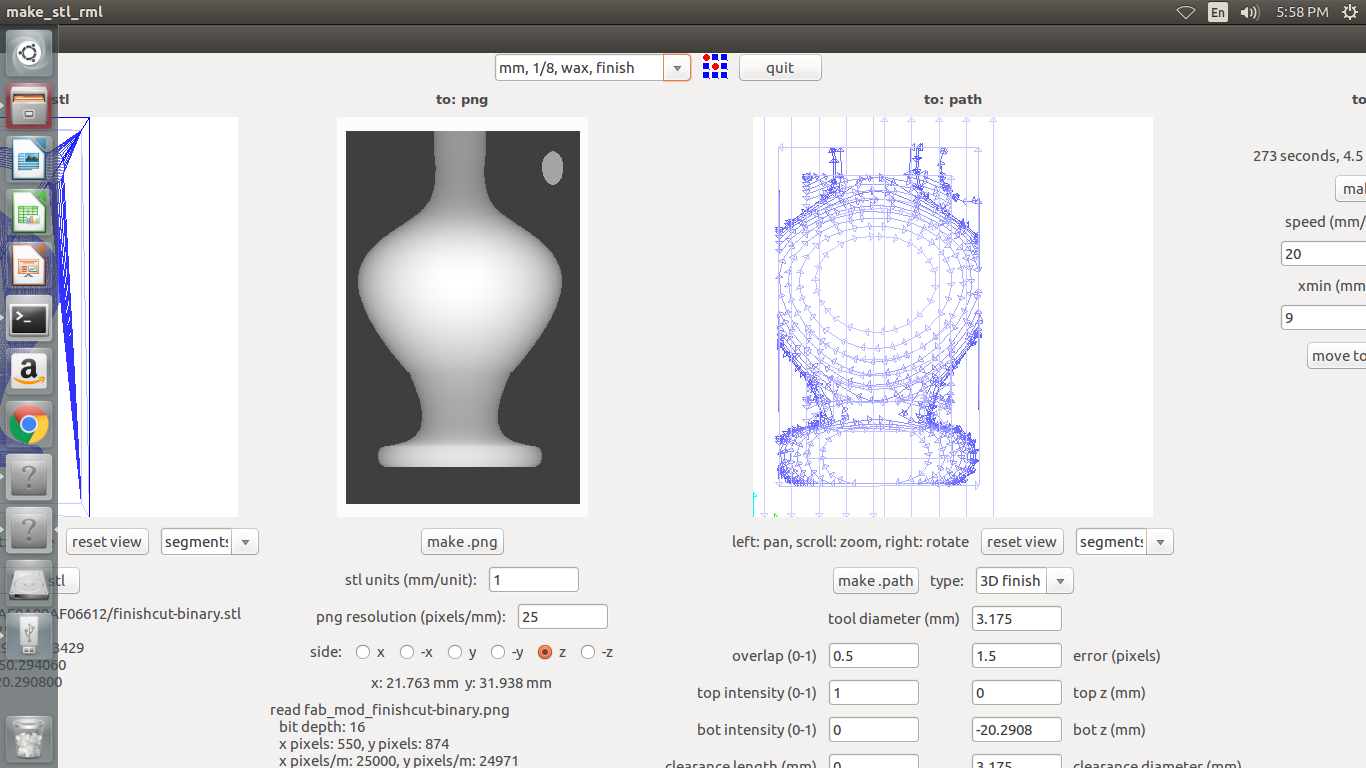Launch Google Chrome from the launcher

pos(29,426)
